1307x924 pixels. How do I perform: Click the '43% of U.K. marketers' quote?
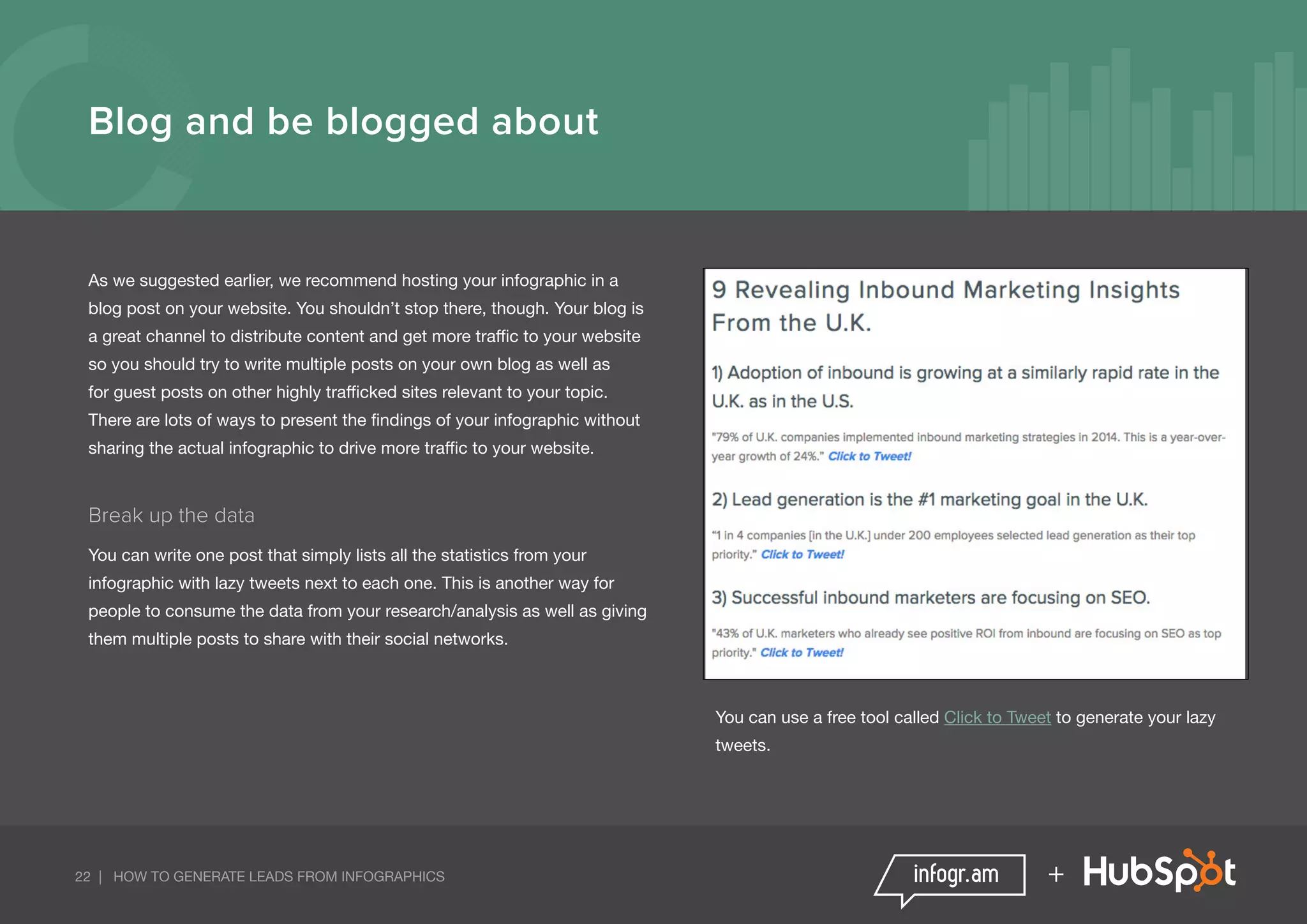click(966, 643)
